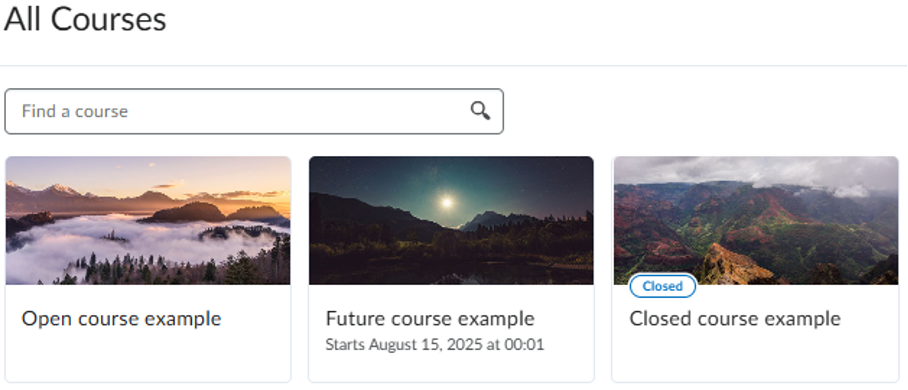
Task: Open the misty mountain Open course thumbnail
Action: (x=148, y=220)
